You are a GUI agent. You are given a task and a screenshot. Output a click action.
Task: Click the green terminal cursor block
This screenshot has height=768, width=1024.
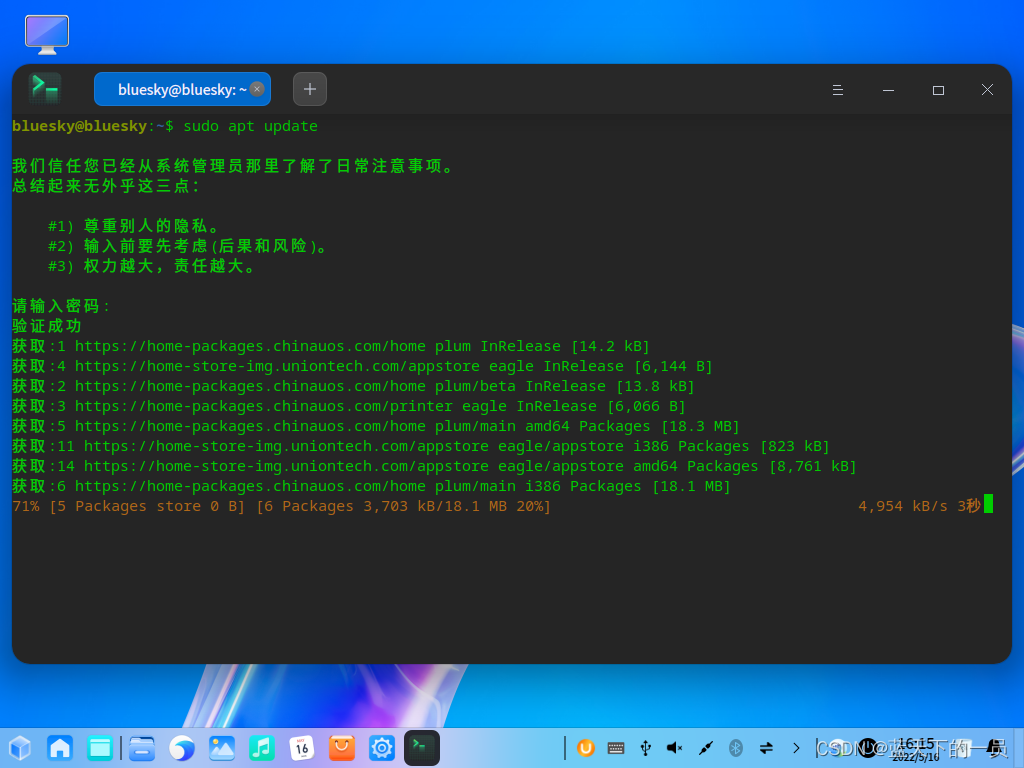coord(988,504)
